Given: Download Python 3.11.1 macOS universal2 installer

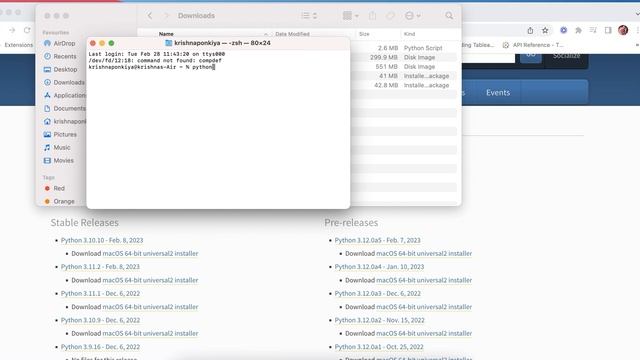Looking at the screenshot, I should click(150, 307).
